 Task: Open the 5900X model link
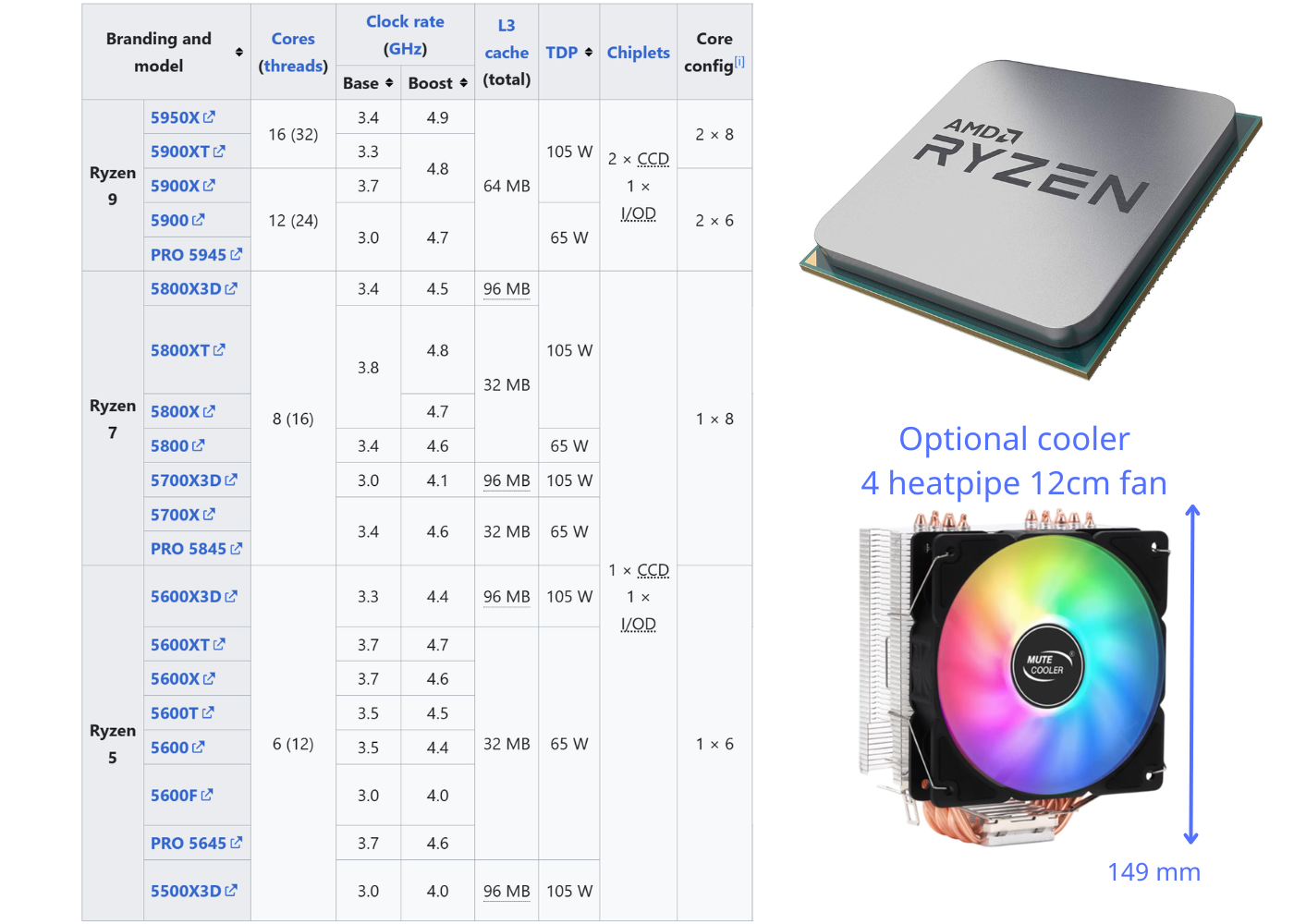(x=182, y=186)
